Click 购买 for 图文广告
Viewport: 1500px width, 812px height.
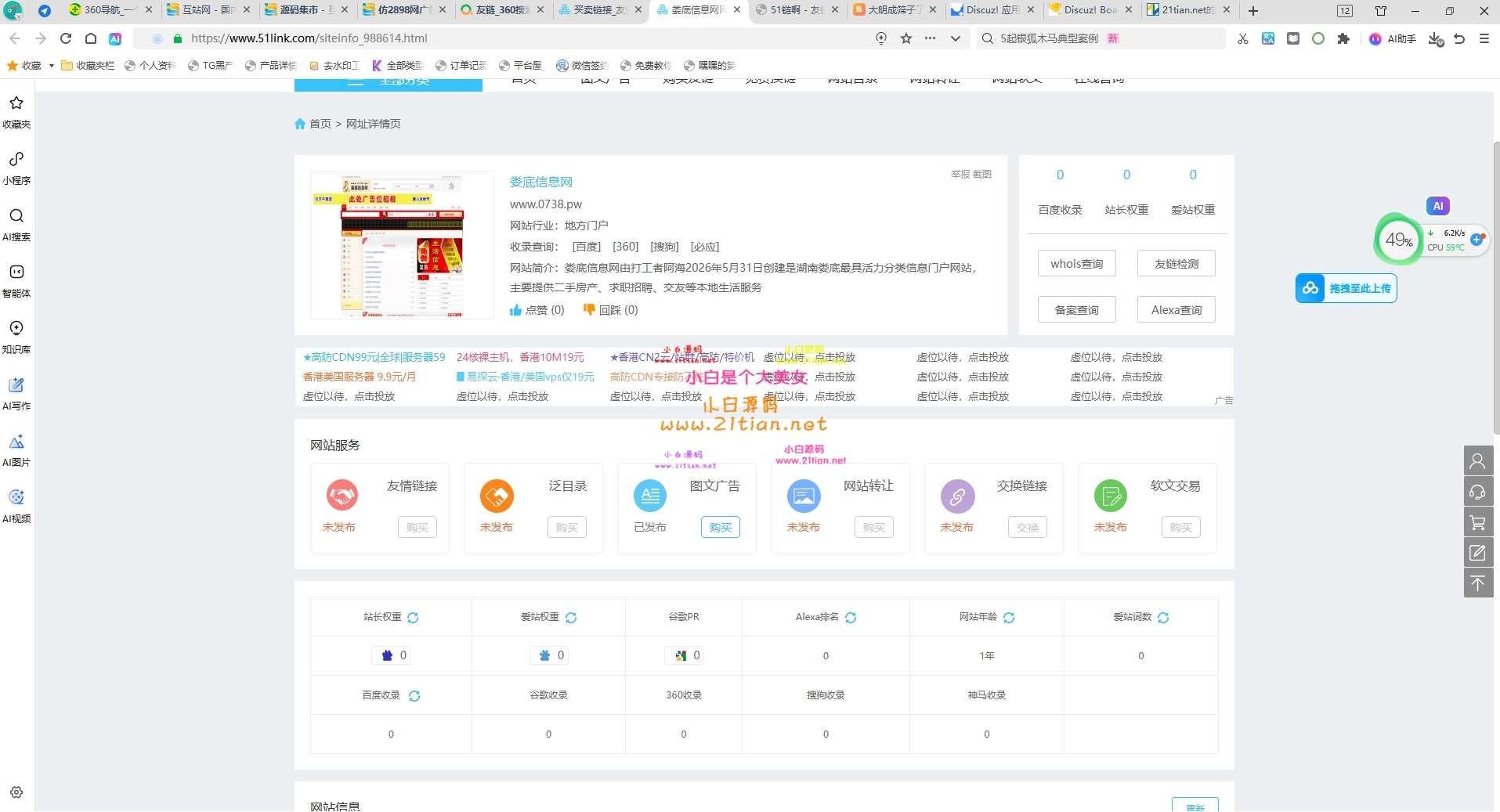tap(721, 528)
